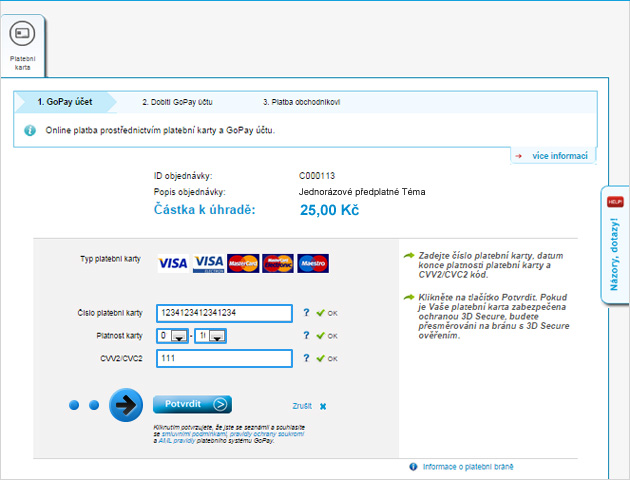The image size is (630, 480).
Task: Select step 1 GoPay účet
Action: point(64,102)
